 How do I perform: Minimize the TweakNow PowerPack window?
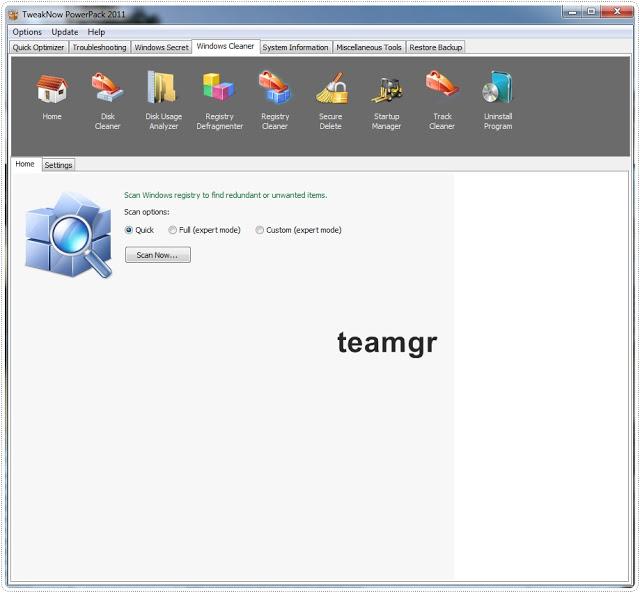[x=572, y=12]
